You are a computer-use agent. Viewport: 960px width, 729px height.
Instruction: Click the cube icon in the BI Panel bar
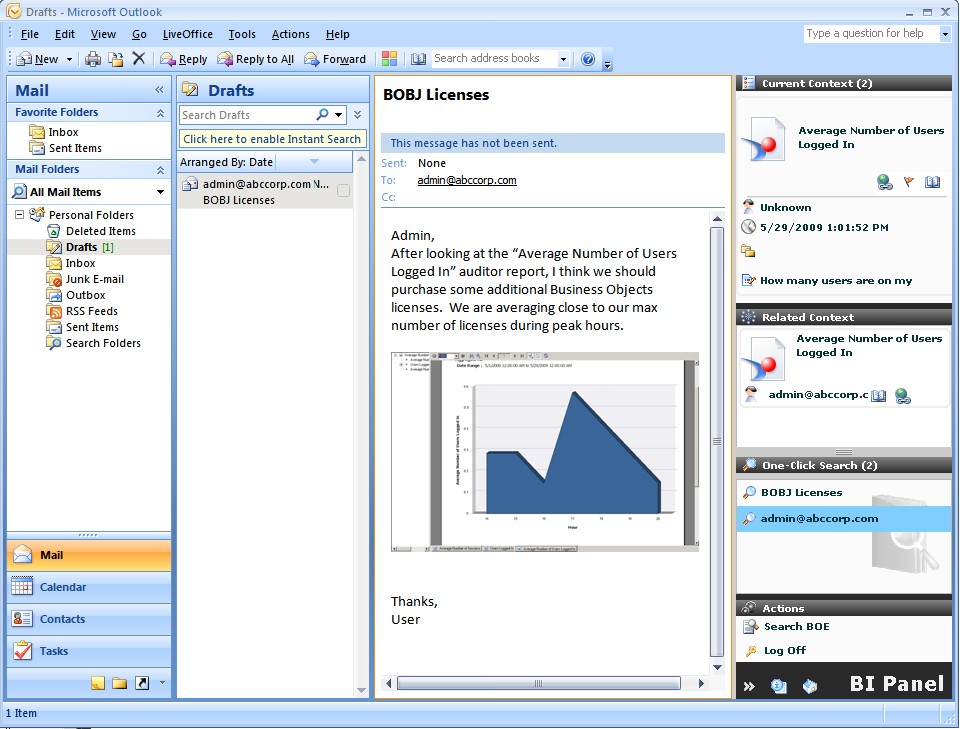(x=809, y=686)
